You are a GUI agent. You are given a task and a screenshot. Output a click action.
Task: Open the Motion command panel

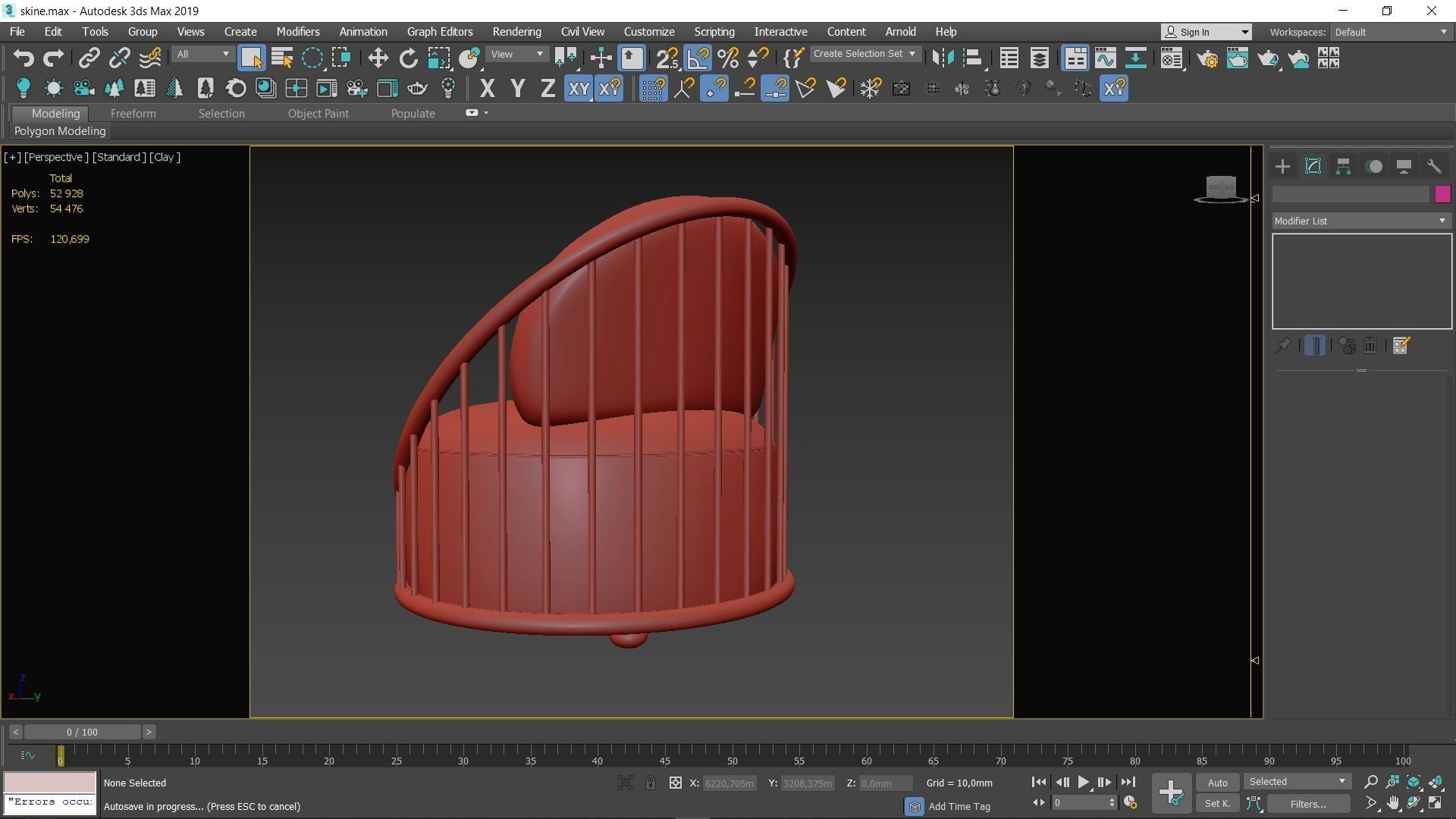1373,167
